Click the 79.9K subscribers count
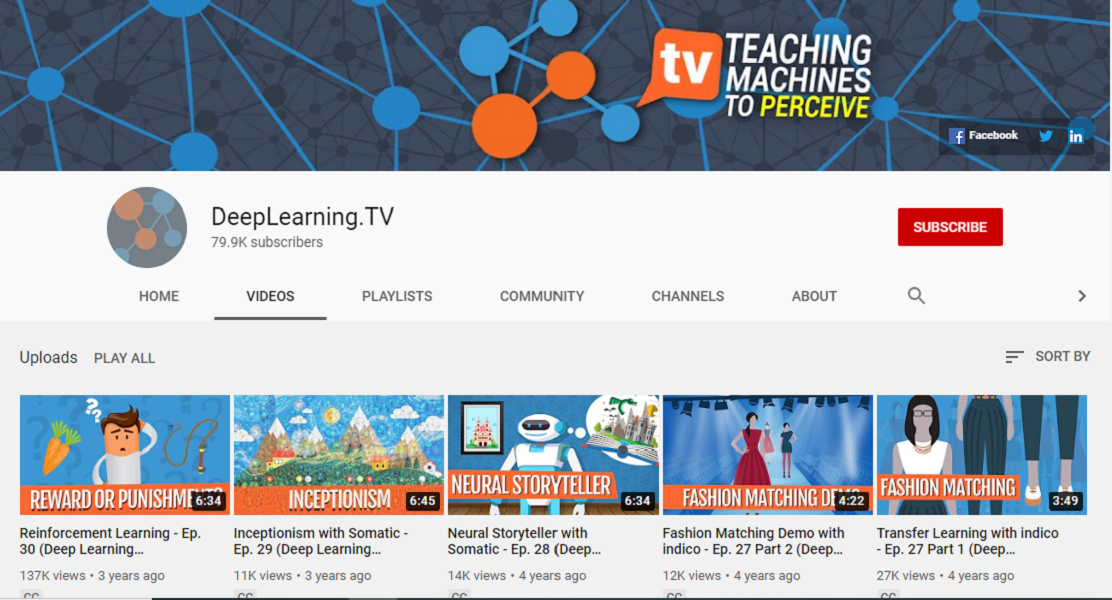 coord(267,243)
